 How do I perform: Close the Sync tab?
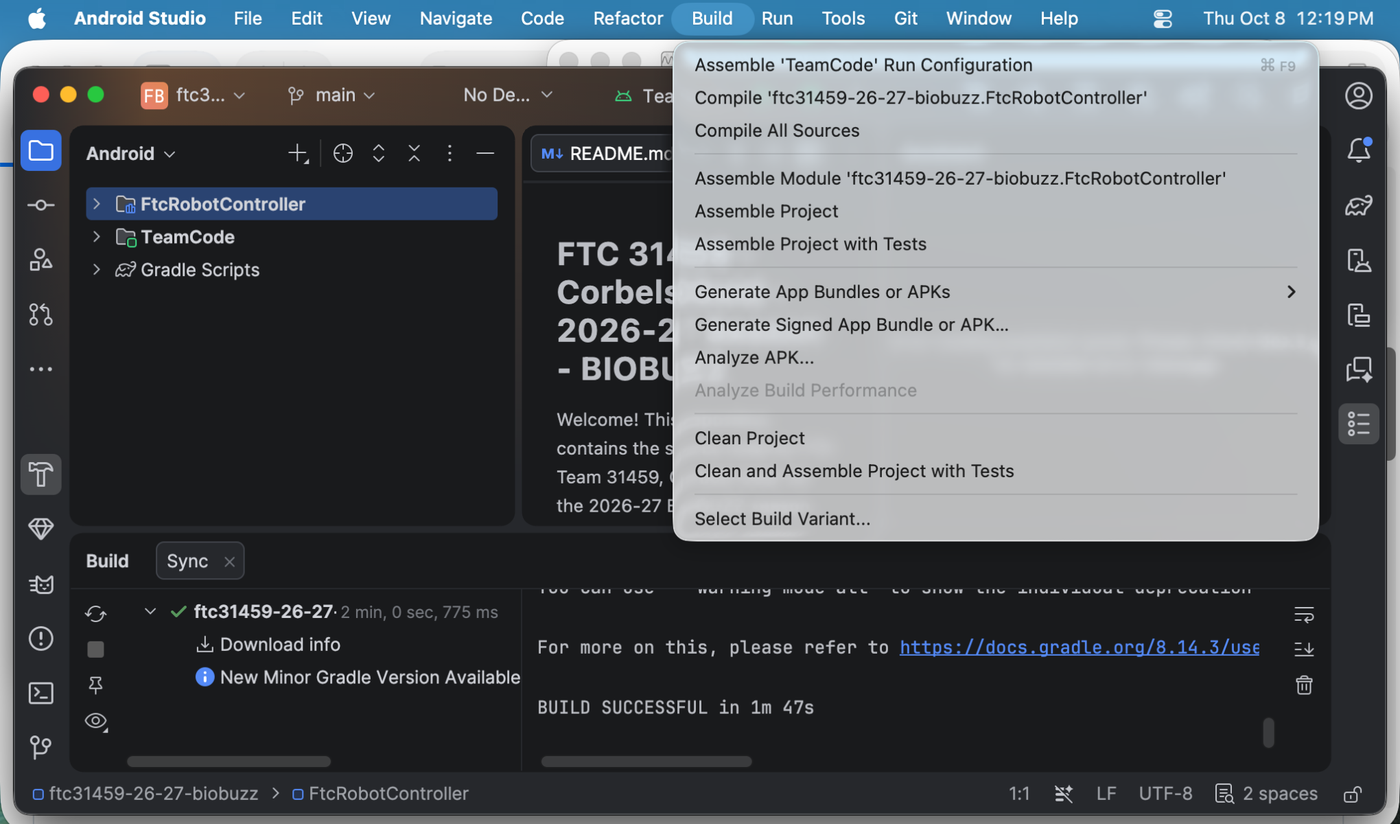pos(229,562)
